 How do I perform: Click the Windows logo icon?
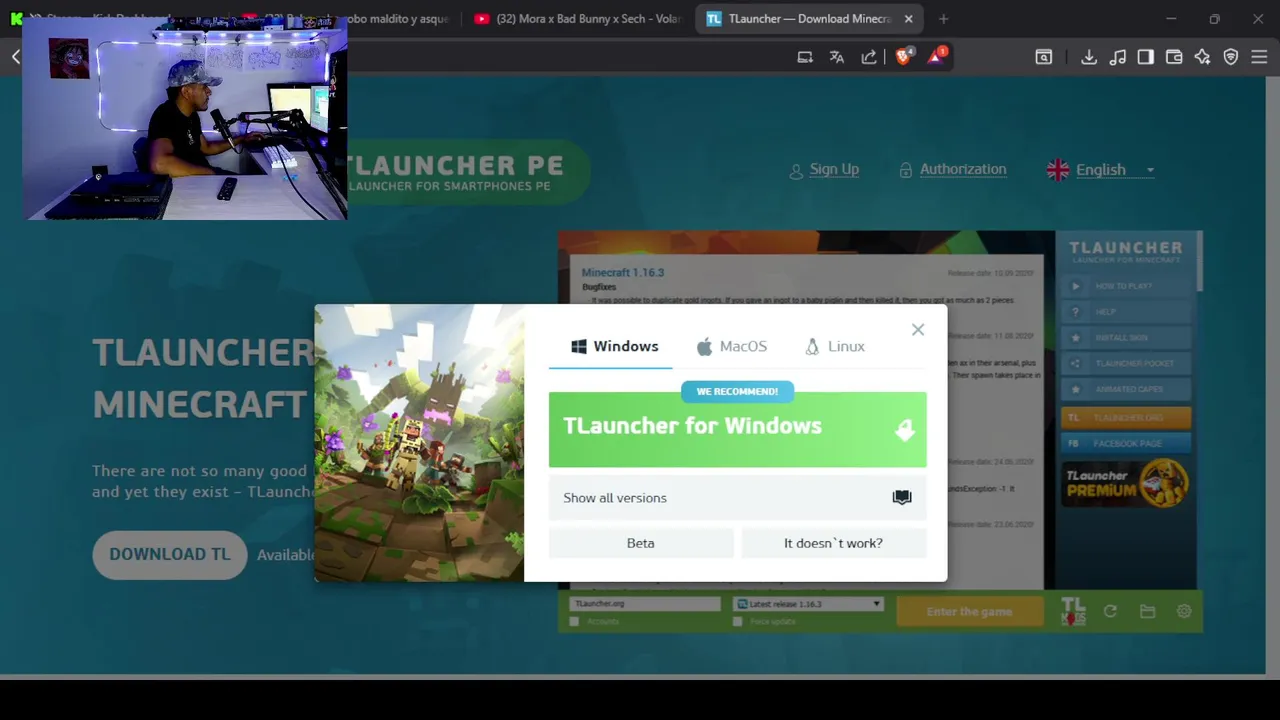[x=578, y=346]
